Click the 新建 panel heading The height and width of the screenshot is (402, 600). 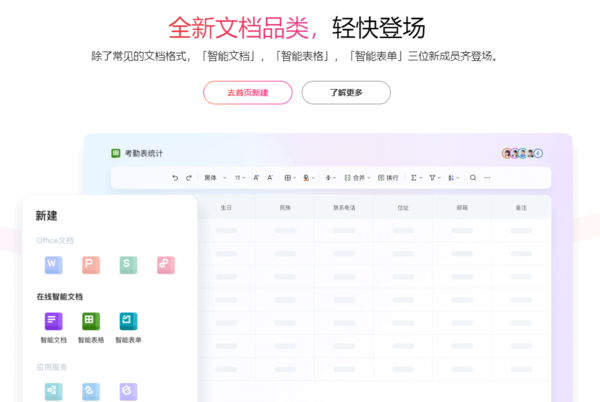pyautogui.click(x=46, y=216)
